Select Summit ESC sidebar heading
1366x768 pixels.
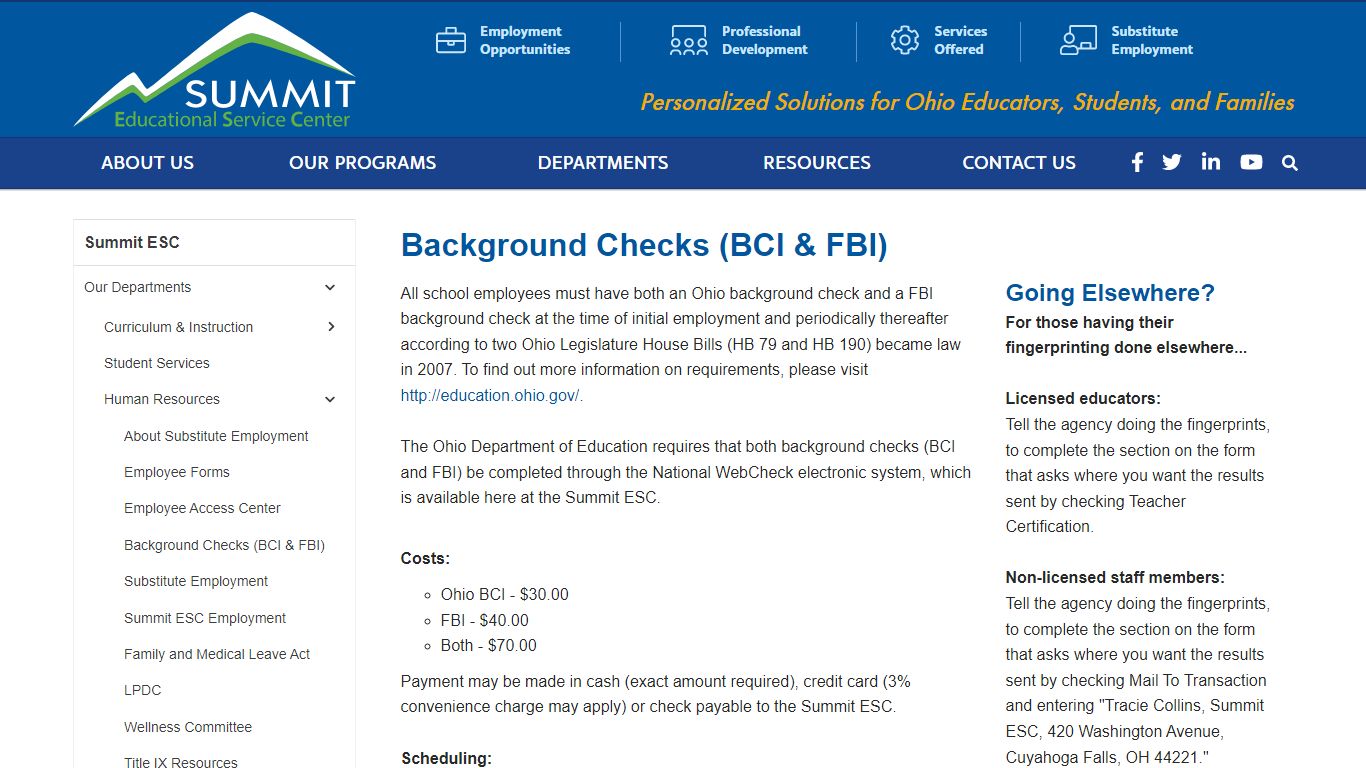132,242
